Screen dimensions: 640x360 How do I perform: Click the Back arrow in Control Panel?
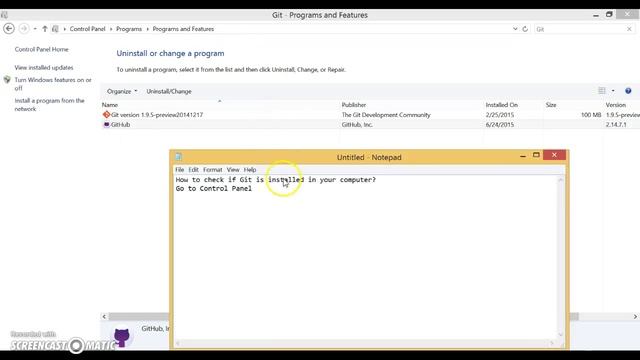(9, 29)
